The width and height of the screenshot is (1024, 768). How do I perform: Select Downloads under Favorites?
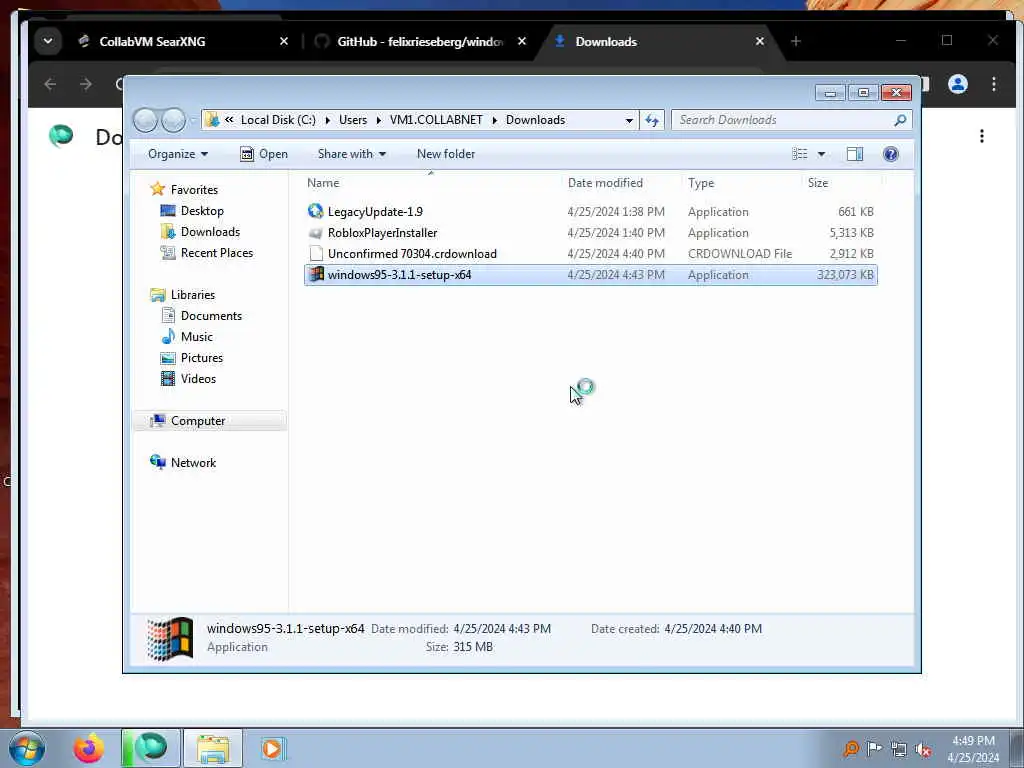(200, 232)
